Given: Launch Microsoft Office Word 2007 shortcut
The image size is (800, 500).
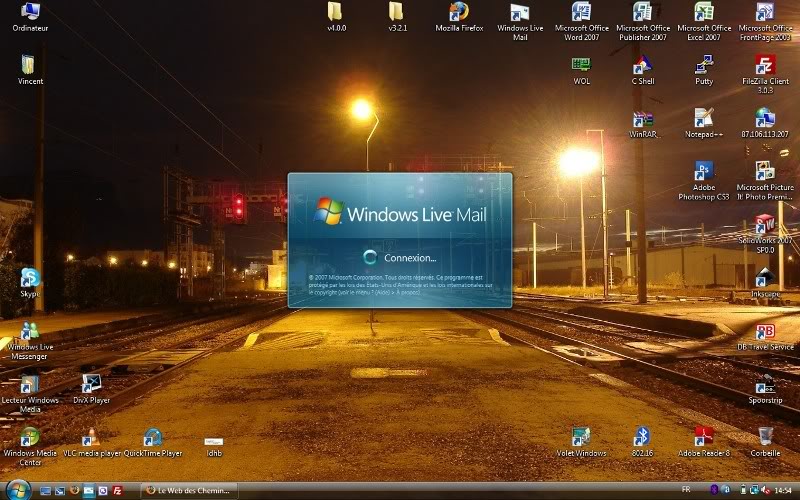Looking at the screenshot, I should click(581, 21).
